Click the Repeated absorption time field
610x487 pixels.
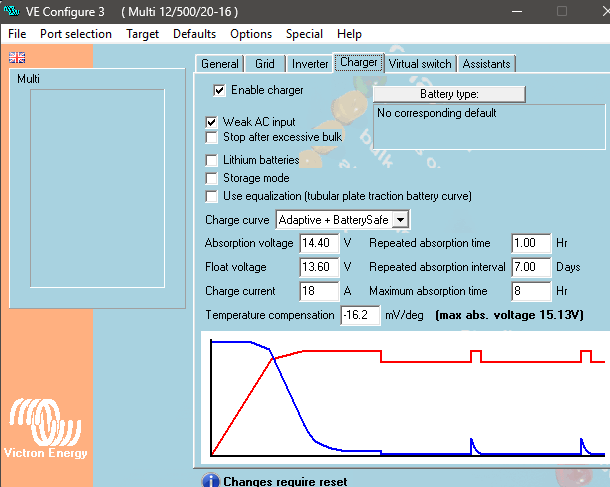click(x=531, y=243)
